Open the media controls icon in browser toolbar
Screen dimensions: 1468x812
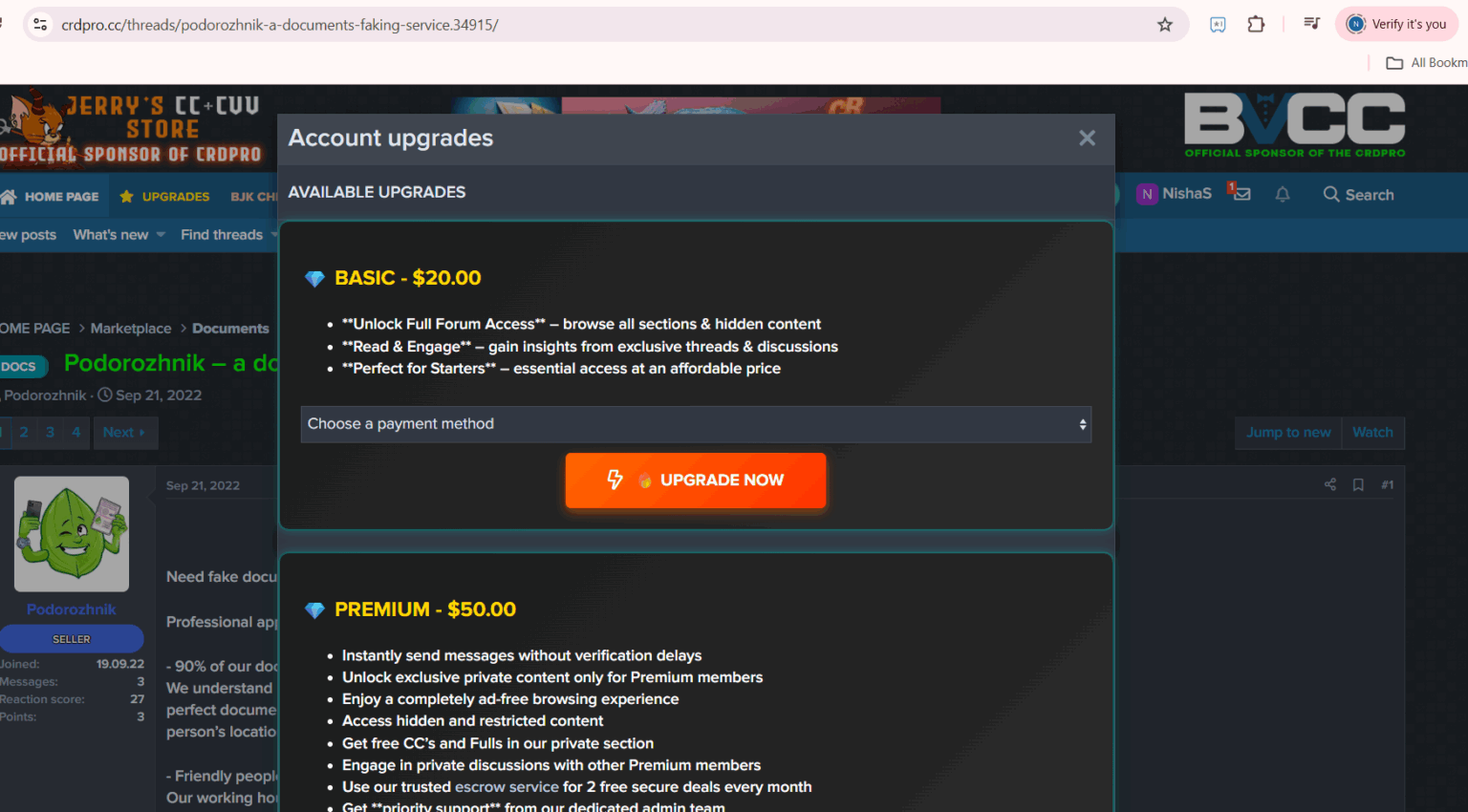click(x=1312, y=23)
